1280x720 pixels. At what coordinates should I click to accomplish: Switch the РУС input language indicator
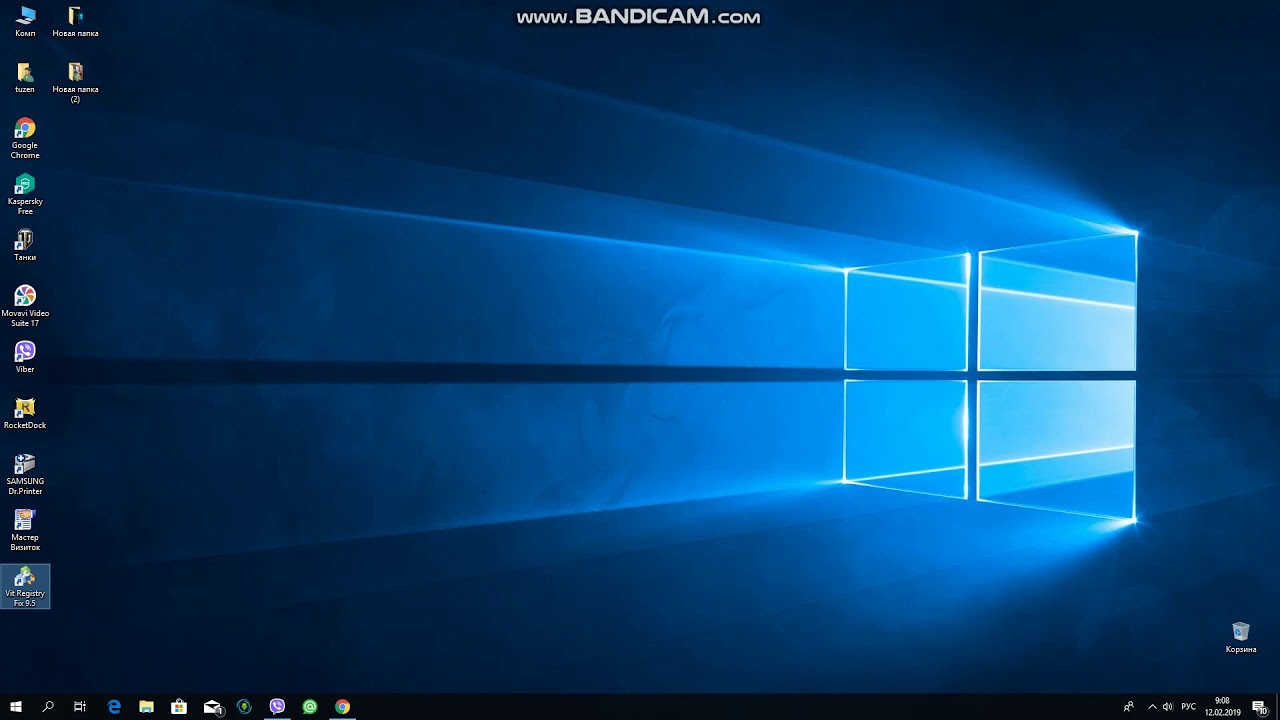click(1189, 707)
